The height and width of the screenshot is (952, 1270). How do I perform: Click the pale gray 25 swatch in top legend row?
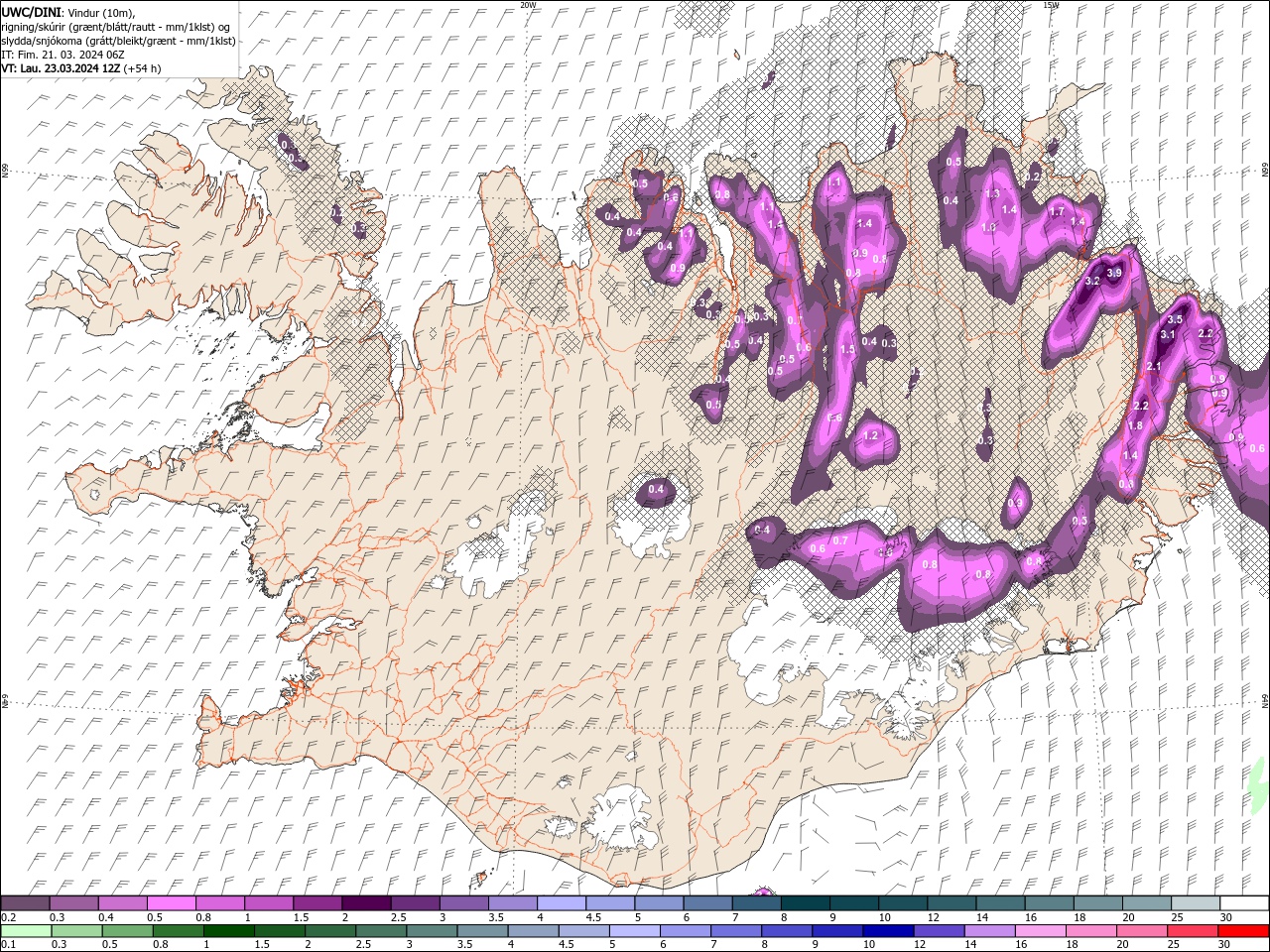click(1195, 903)
